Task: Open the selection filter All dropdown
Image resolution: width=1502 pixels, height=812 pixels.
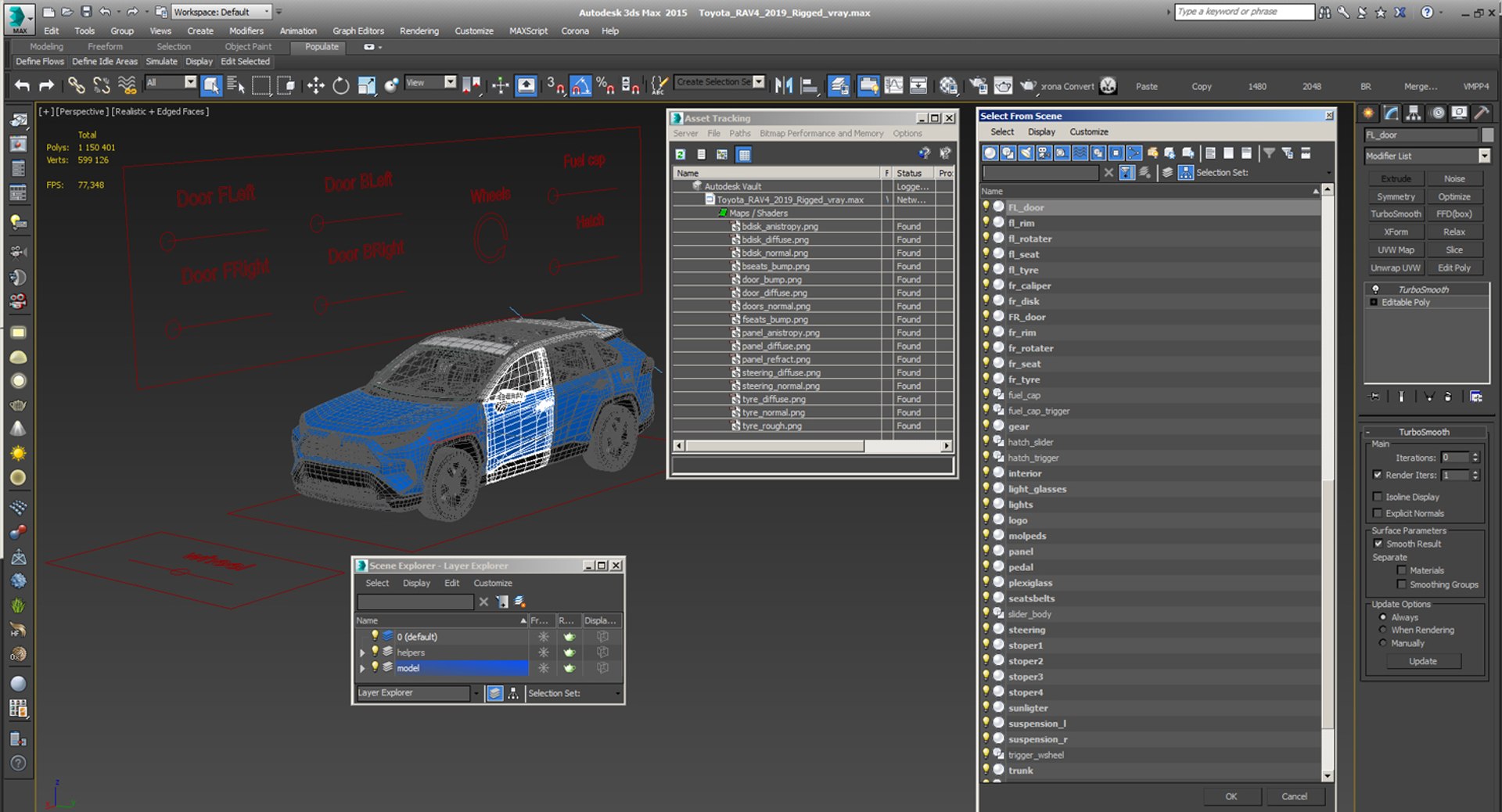Action: [190, 82]
